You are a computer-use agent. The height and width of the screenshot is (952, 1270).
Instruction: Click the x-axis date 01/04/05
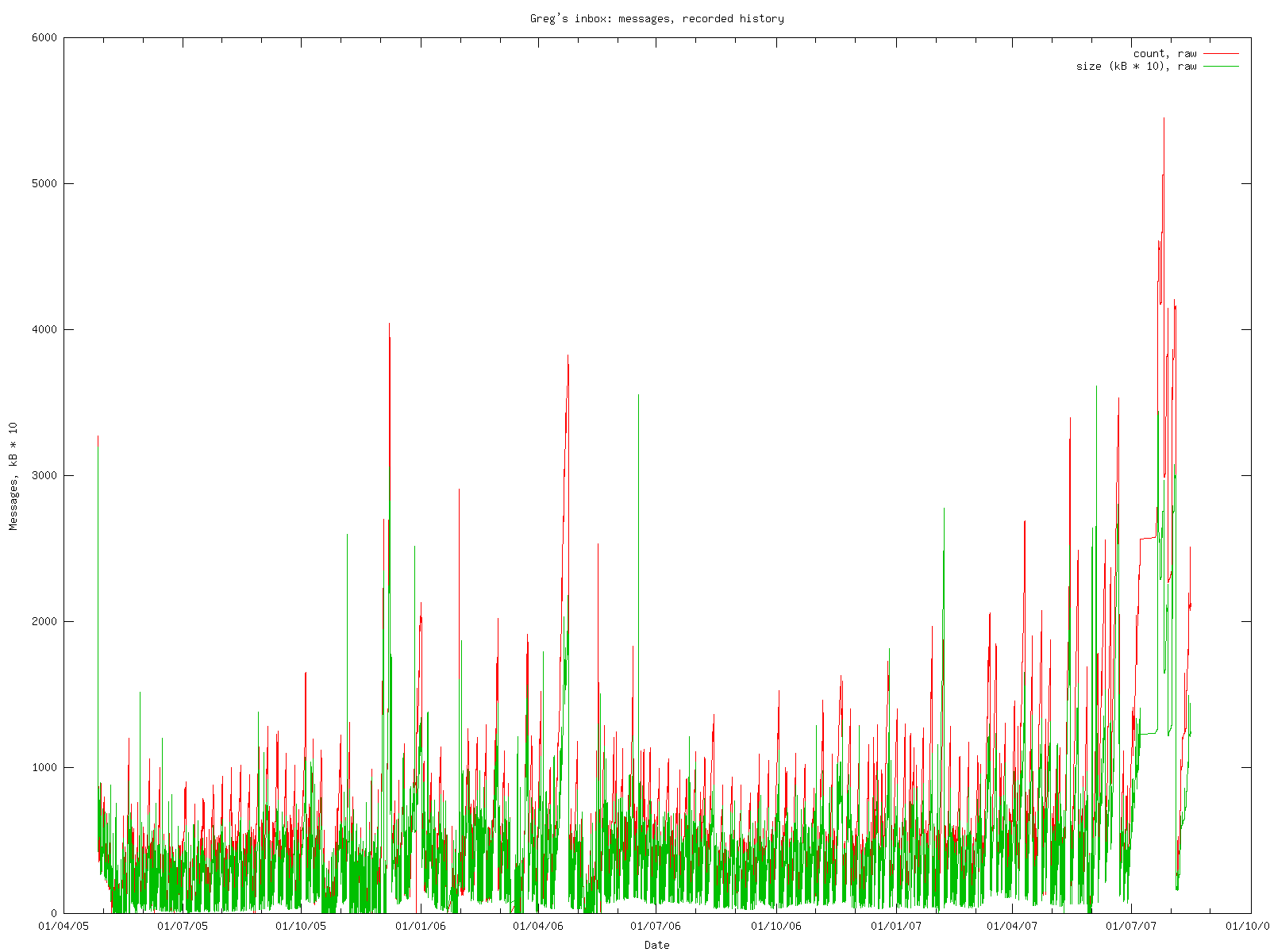[x=63, y=926]
